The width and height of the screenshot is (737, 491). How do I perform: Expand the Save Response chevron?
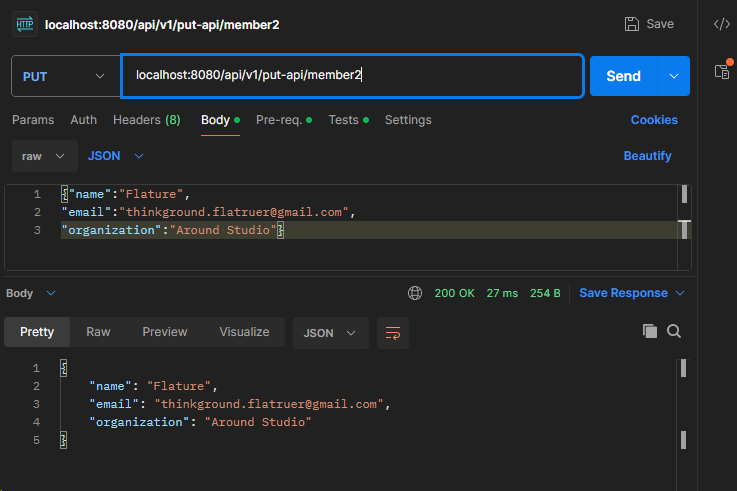pyautogui.click(x=680, y=293)
